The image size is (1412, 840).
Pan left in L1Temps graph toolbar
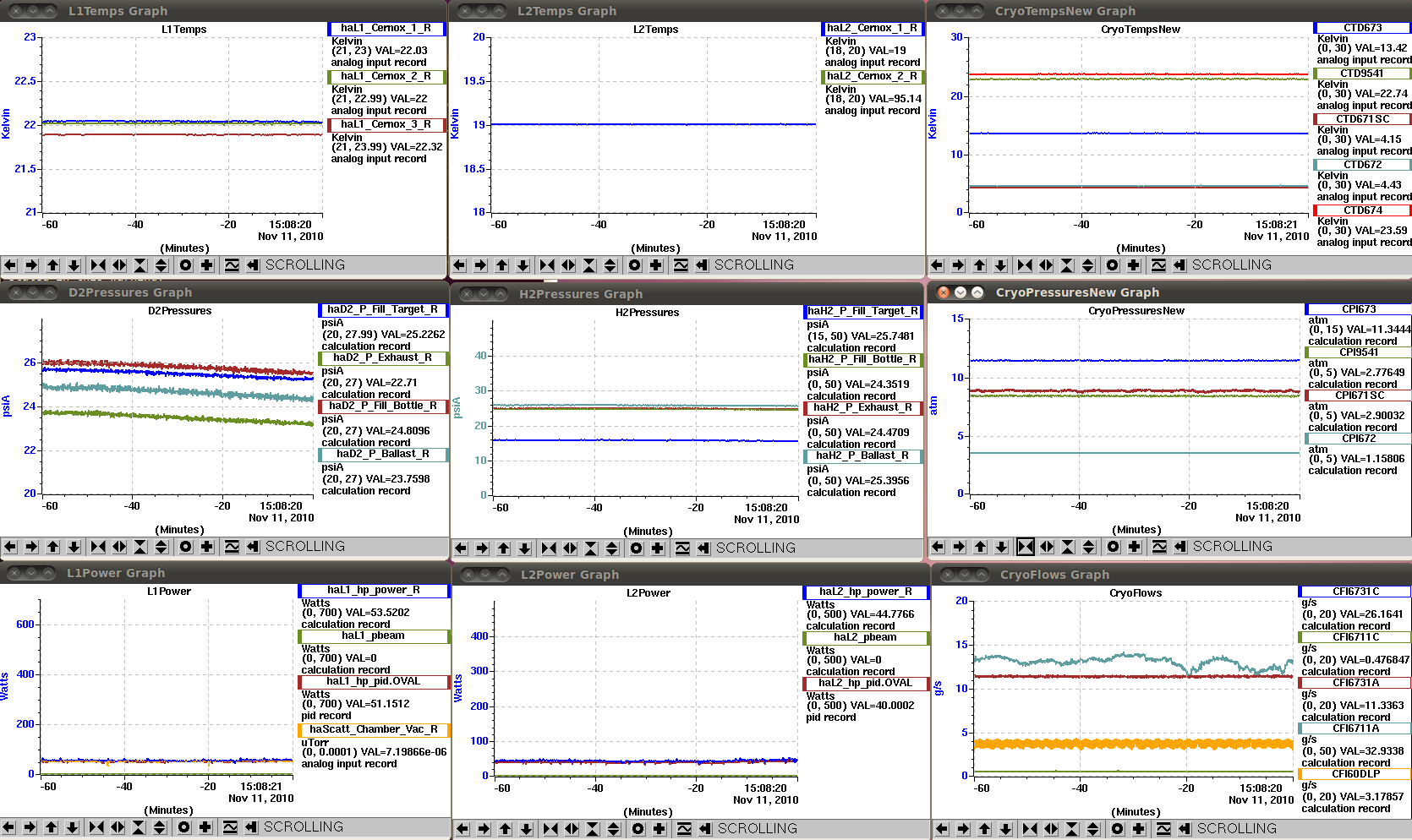10,265
